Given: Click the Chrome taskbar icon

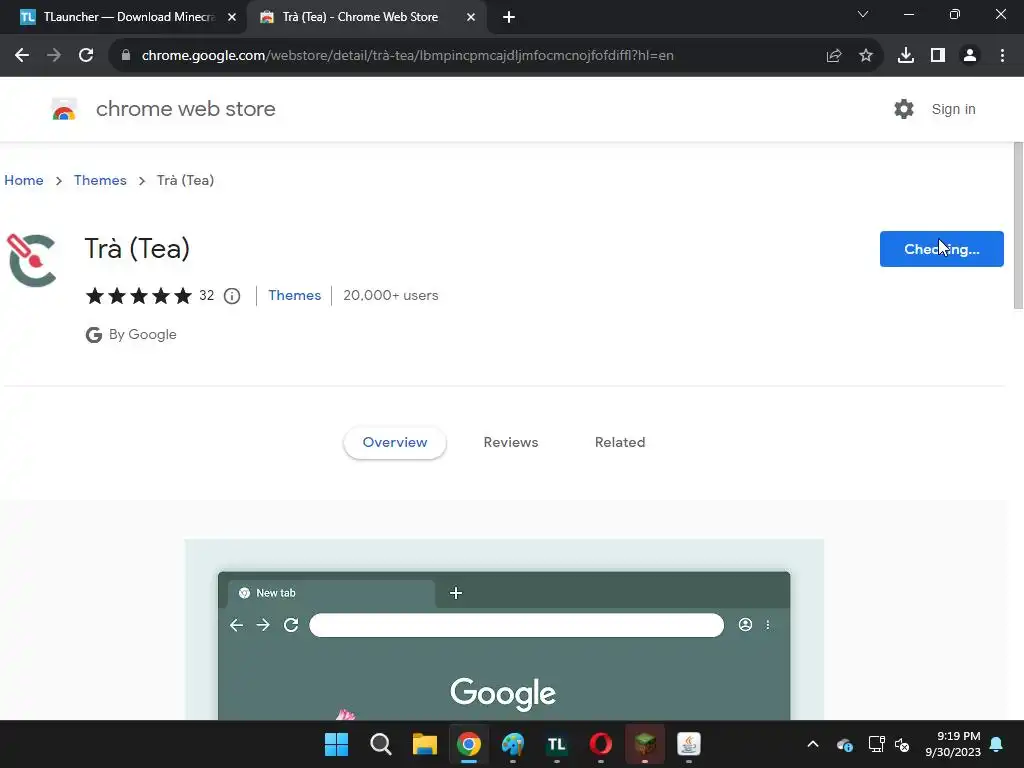Looking at the screenshot, I should click(x=469, y=744).
